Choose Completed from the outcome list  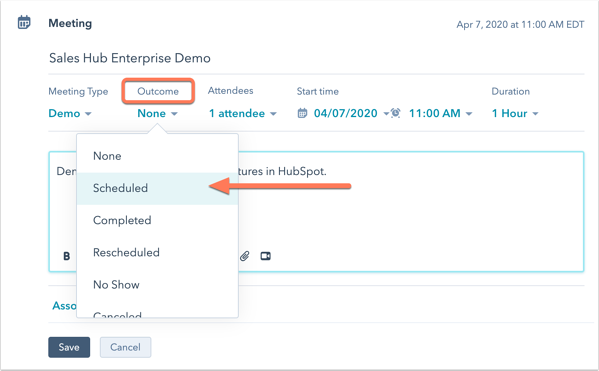click(x=157, y=220)
